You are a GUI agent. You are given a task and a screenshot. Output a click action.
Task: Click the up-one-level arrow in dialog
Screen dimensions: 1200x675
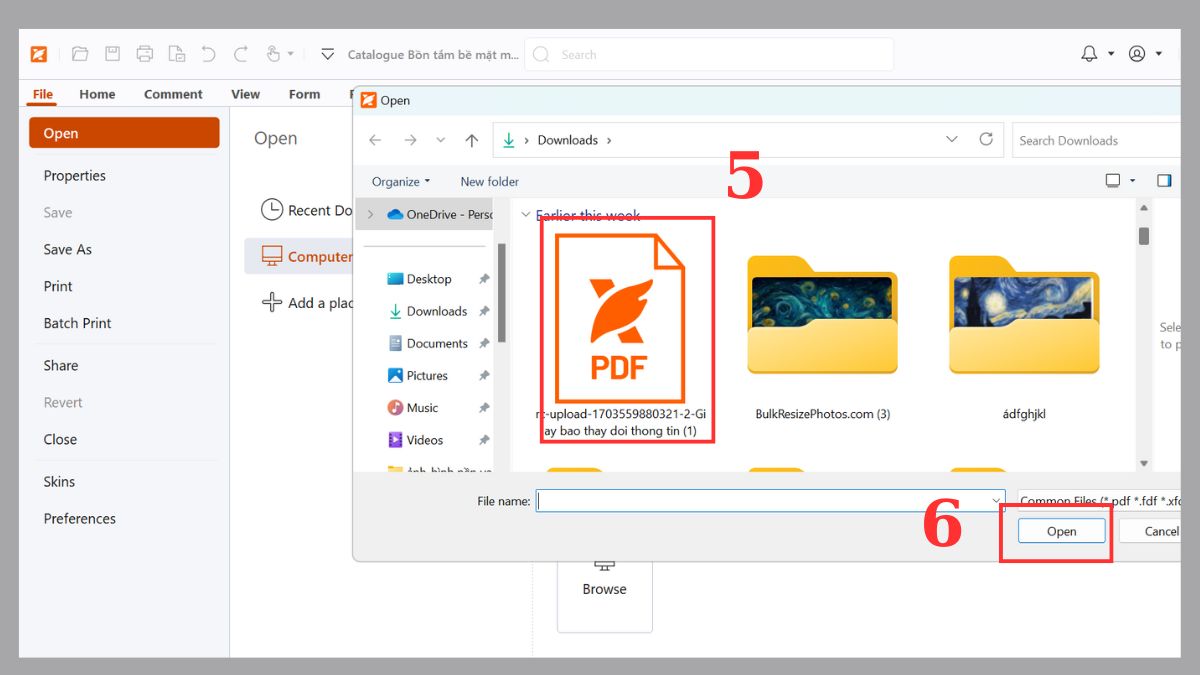pyautogui.click(x=472, y=140)
